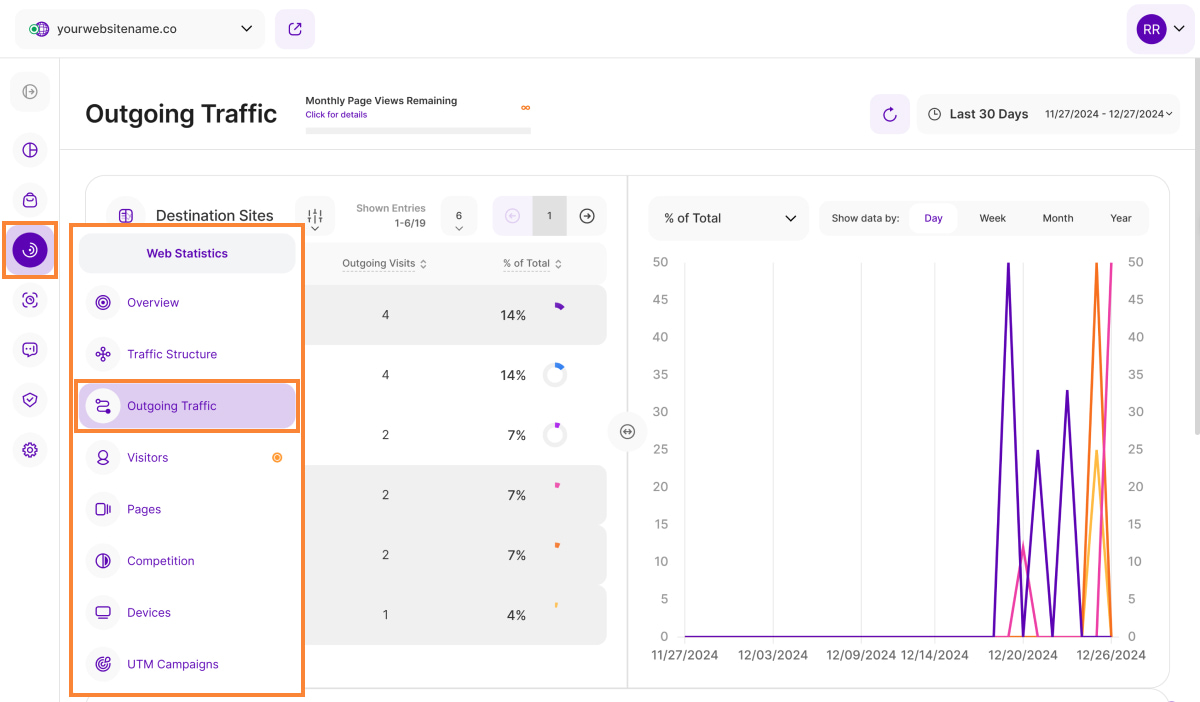The image size is (1200, 702).
Task: Show data by Month
Action: [x=1057, y=218]
